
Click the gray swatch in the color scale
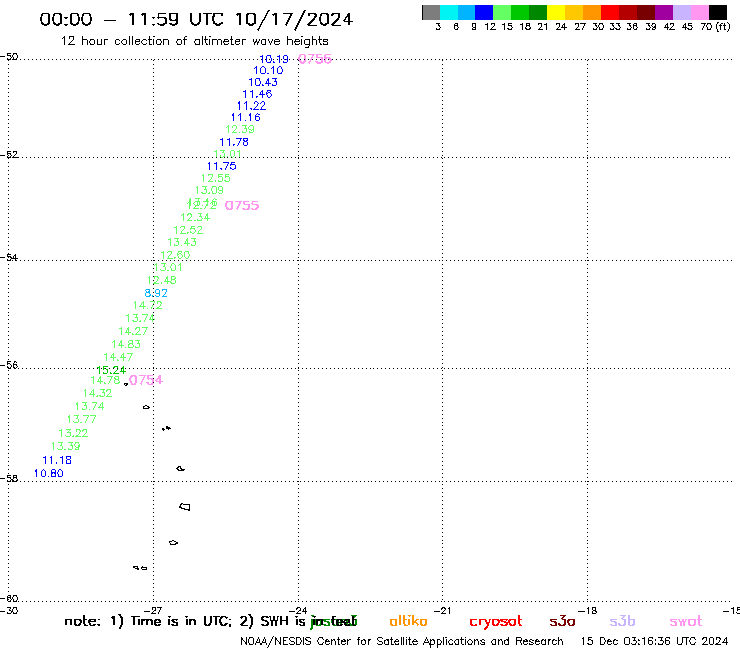431,12
